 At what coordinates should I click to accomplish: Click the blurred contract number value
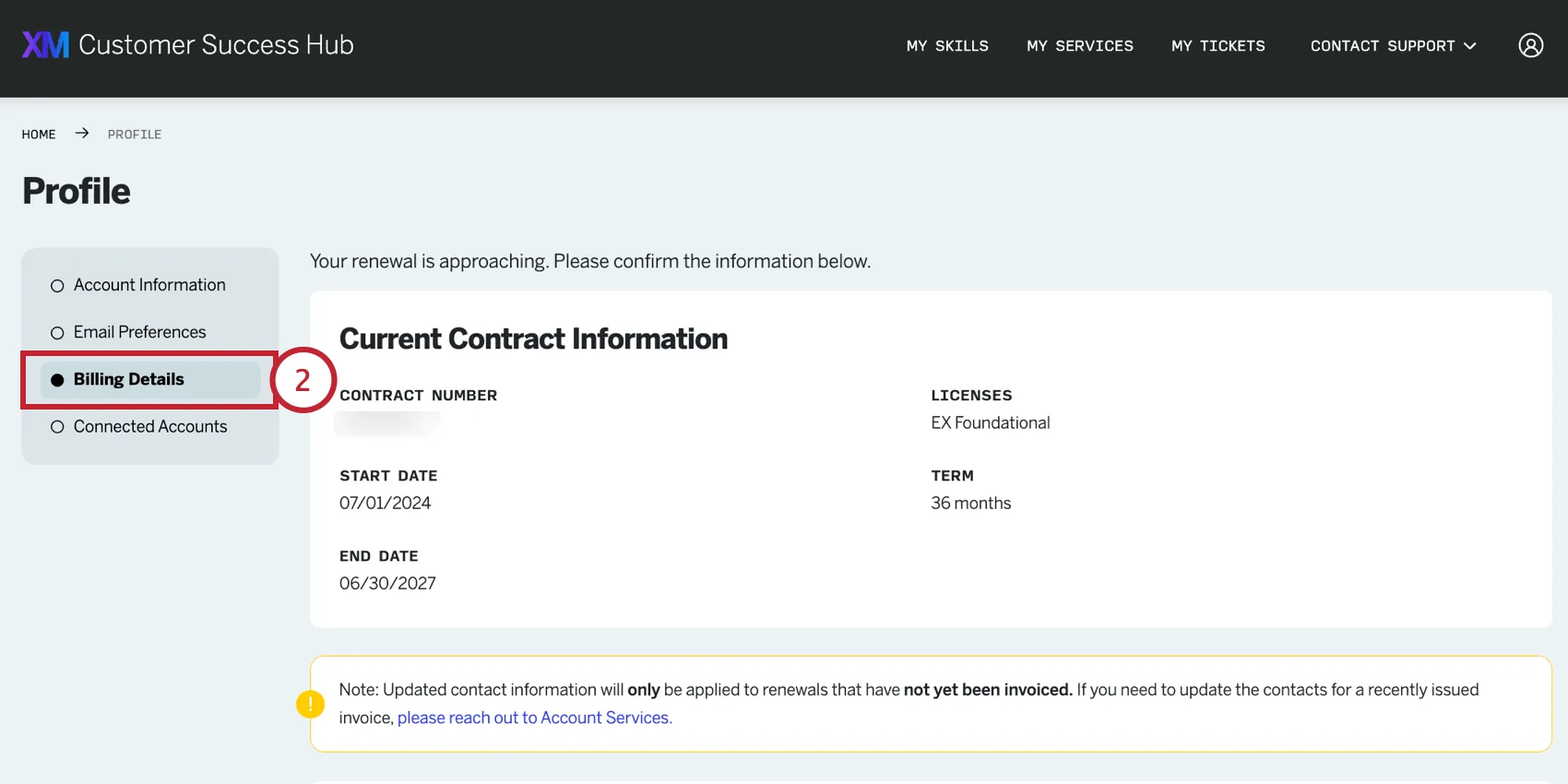[x=388, y=423]
